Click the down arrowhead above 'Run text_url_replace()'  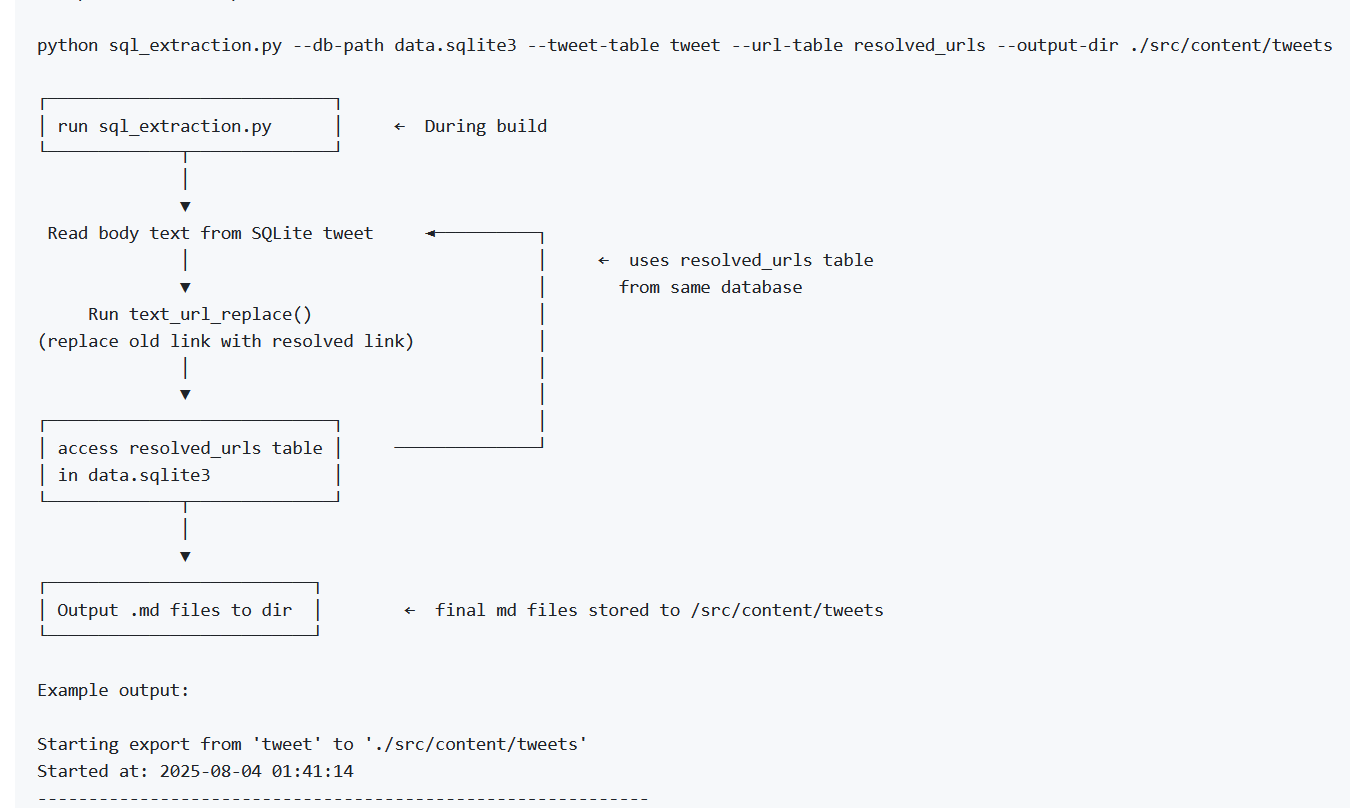[x=185, y=287]
